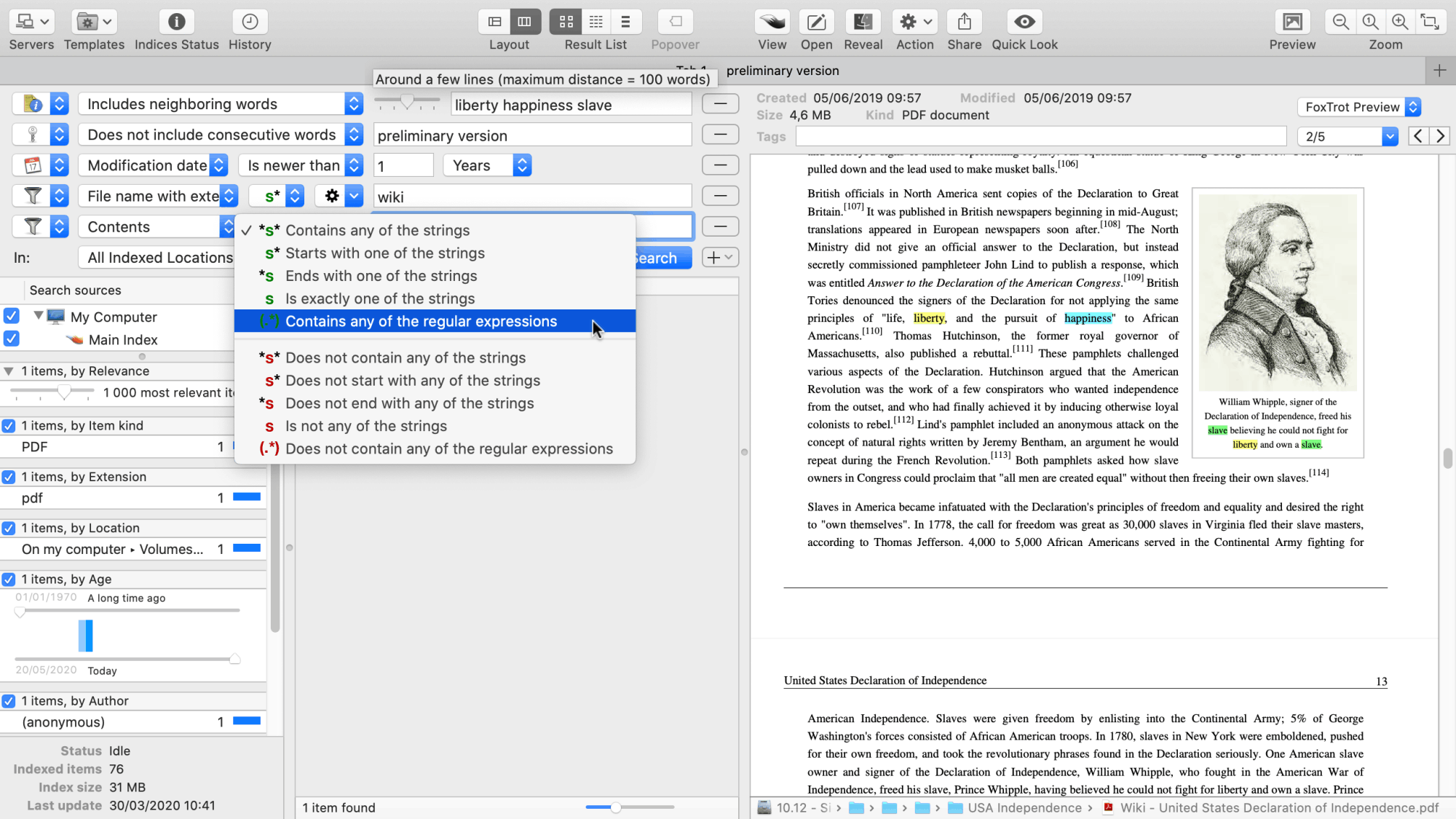Click the History clock icon

pos(250,22)
